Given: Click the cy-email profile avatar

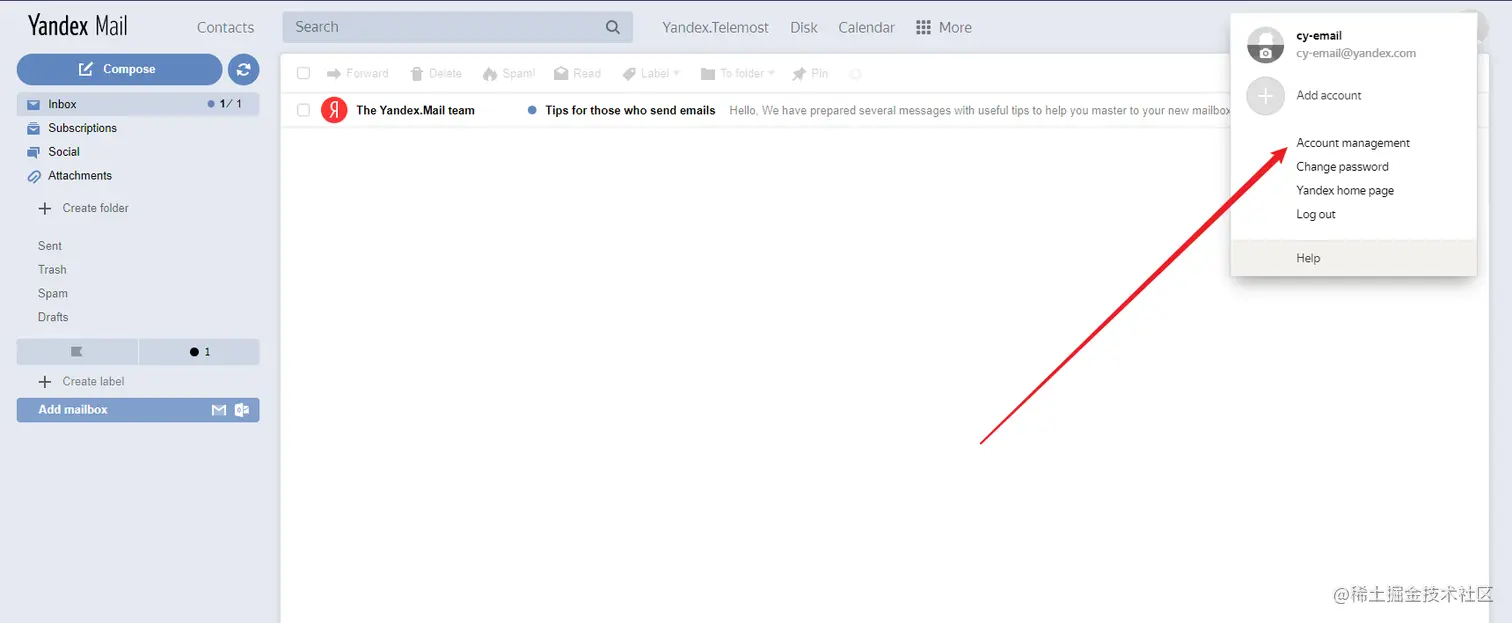Looking at the screenshot, I should pyautogui.click(x=1265, y=45).
